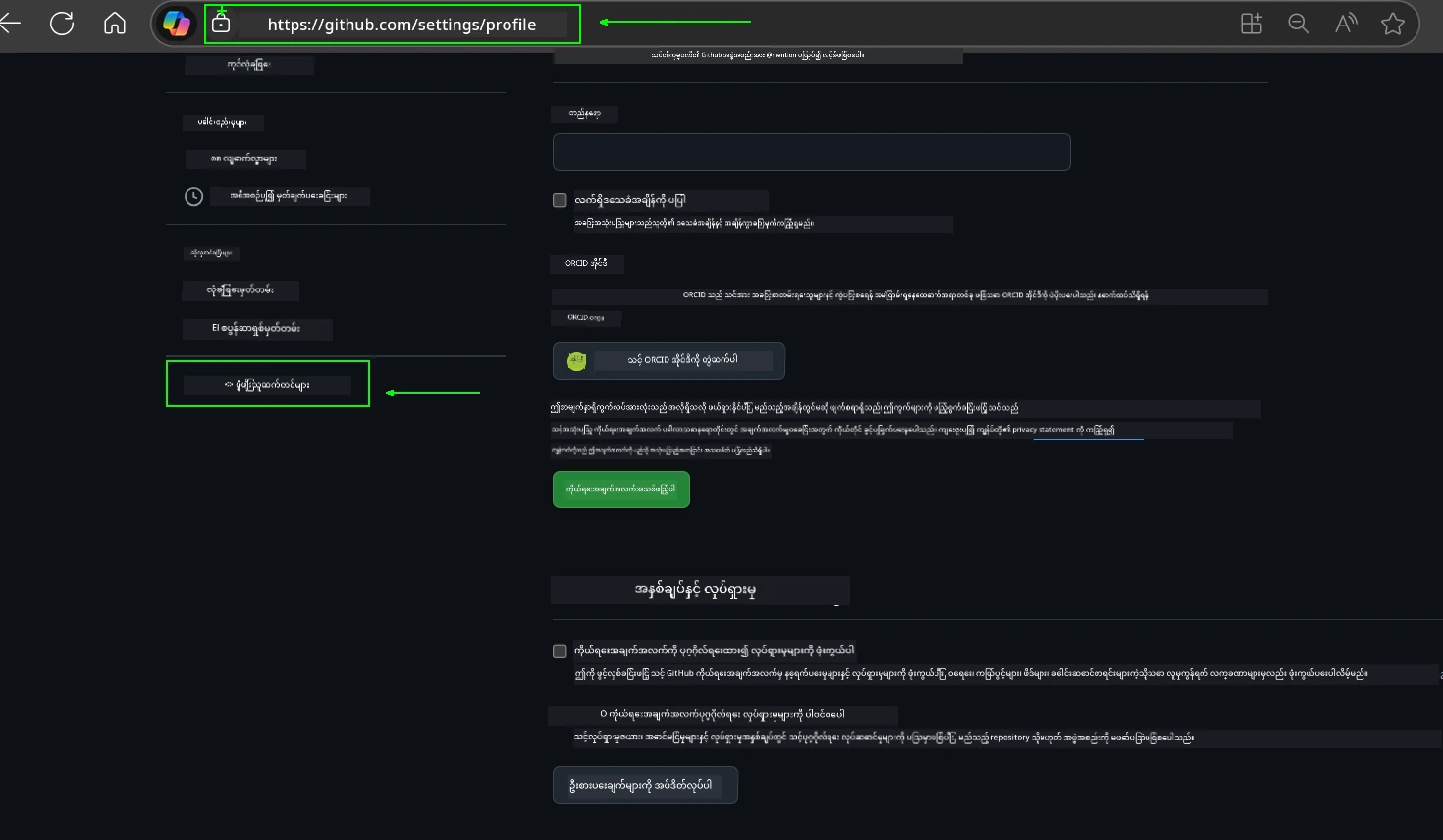Click the clock icon beside the sessions sidebar entry

tap(193, 196)
